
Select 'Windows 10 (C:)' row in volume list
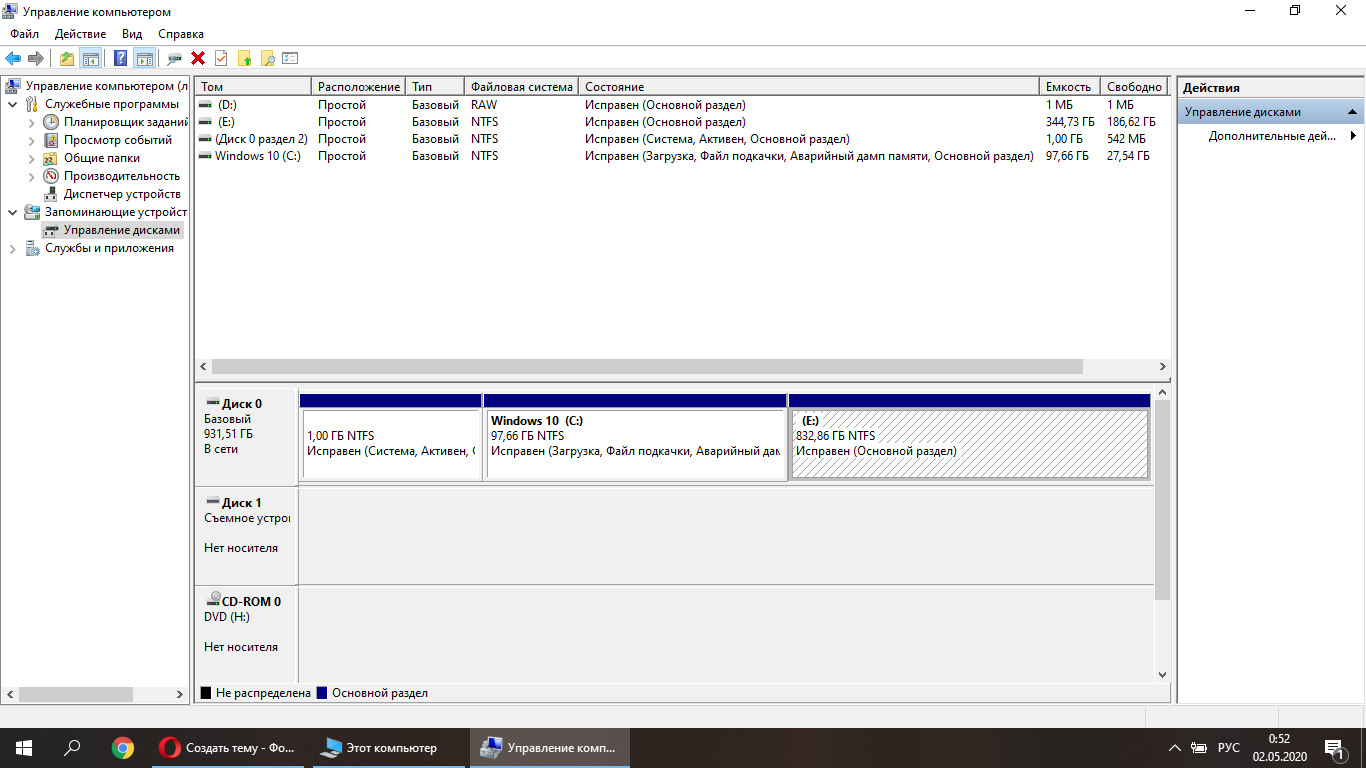click(x=682, y=156)
